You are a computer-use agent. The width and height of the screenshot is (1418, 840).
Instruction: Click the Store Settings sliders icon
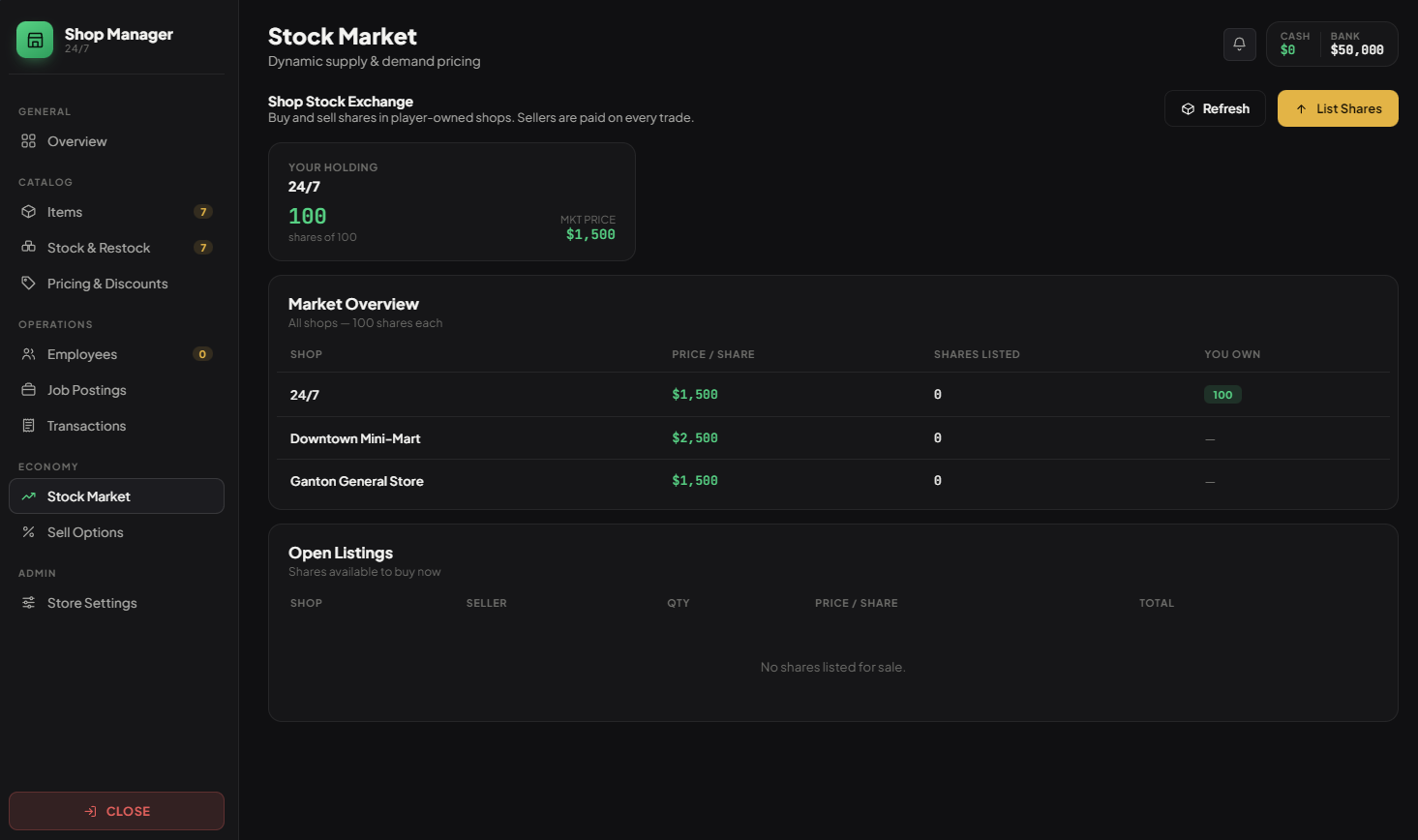[28, 603]
